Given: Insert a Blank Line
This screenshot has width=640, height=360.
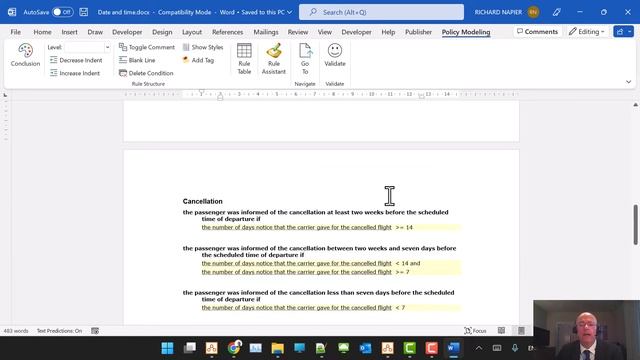Looking at the screenshot, I should pyautogui.click(x=137, y=60).
